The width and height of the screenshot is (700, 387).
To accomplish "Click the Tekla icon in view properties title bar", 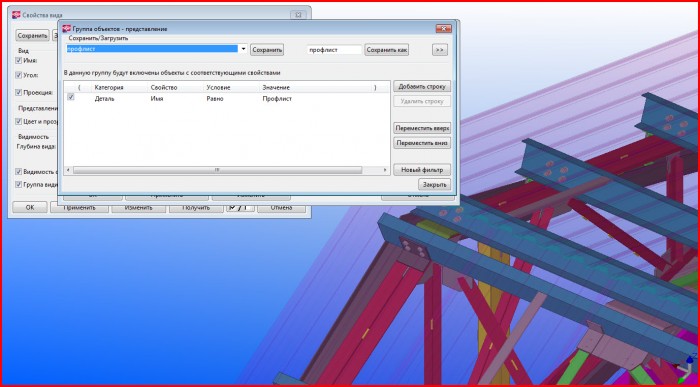I will [16, 15].
